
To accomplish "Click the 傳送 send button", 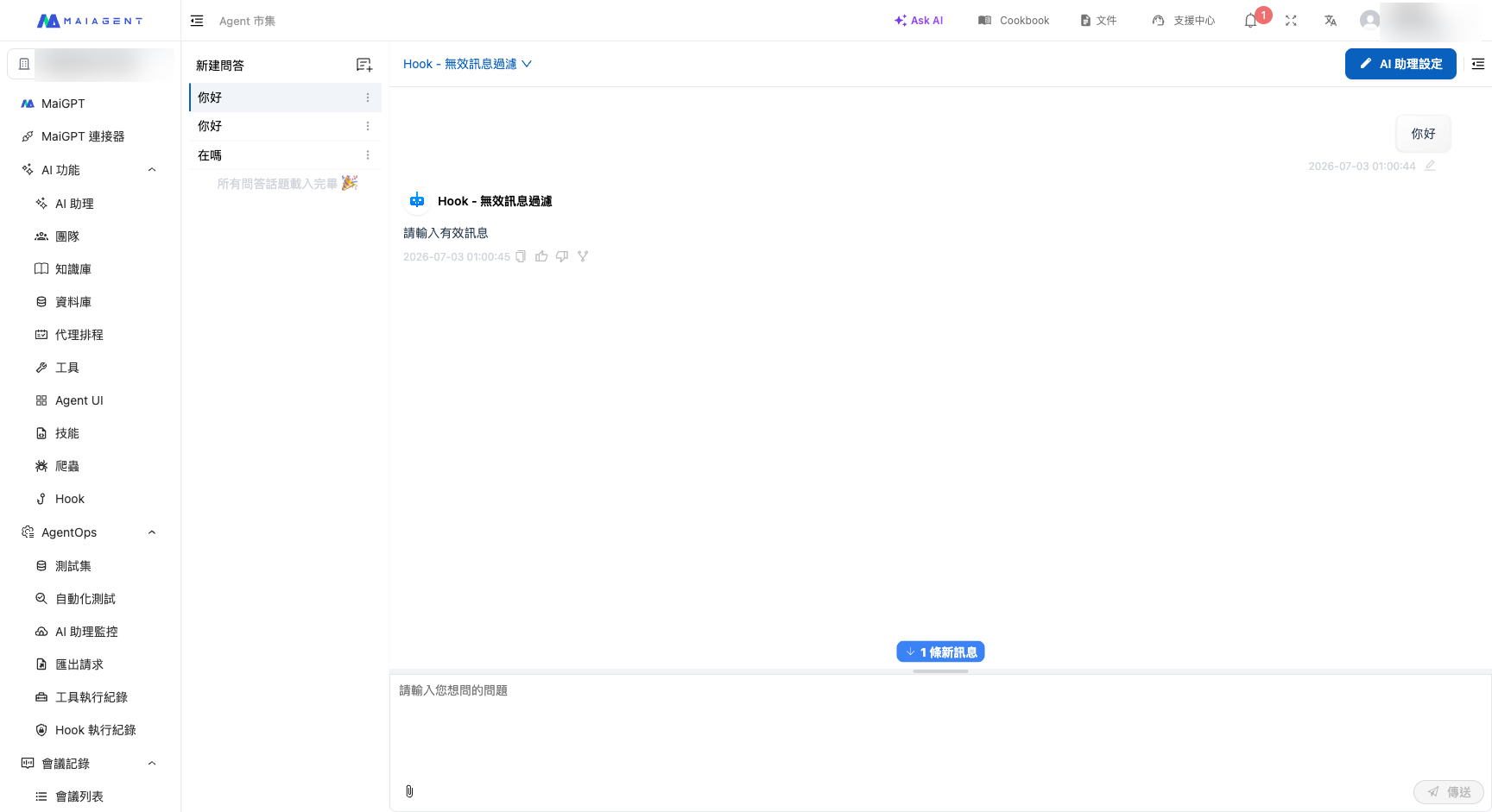I will pyautogui.click(x=1449, y=792).
